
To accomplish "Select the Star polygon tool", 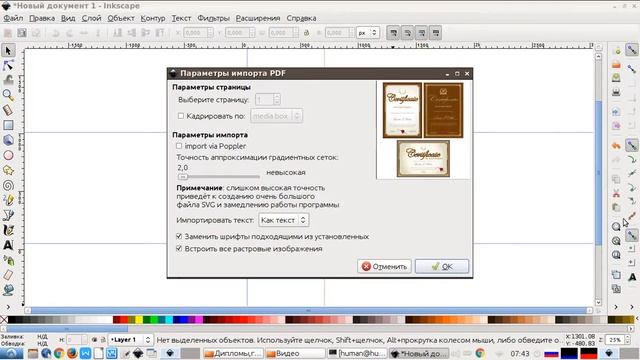I will point(8,171).
